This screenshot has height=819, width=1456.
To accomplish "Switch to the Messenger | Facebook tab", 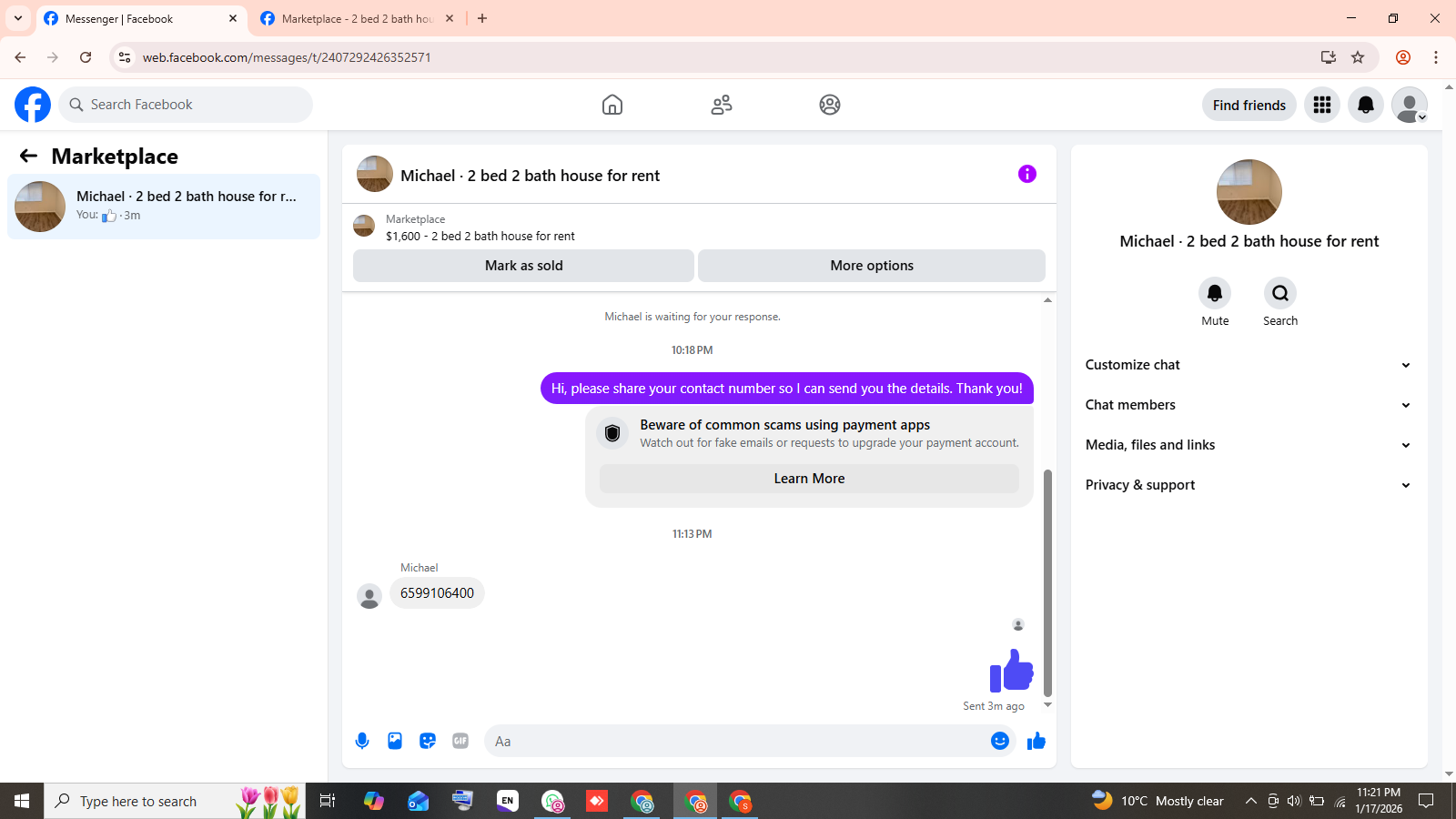I will (x=141, y=18).
